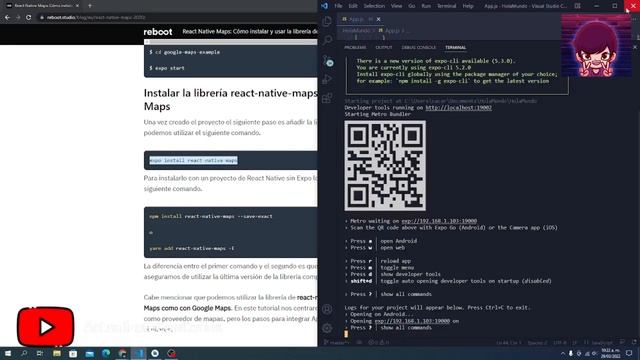
Task: Switch to the Debug Console tab
Action: (x=419, y=48)
